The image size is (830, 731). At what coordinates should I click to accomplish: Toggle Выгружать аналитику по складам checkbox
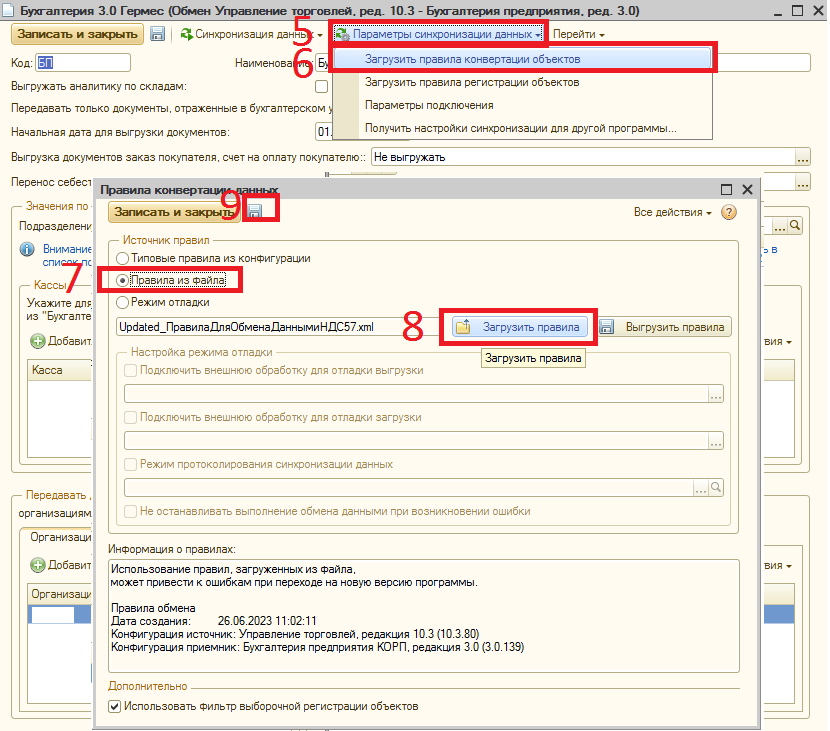(321, 86)
